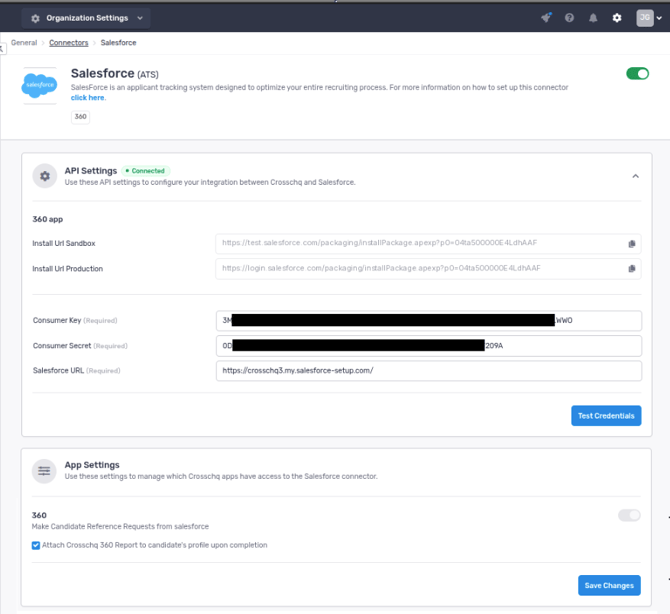Click gear icon beside Organization Settings
This screenshot has height=614, width=670.
pyautogui.click(x=35, y=18)
